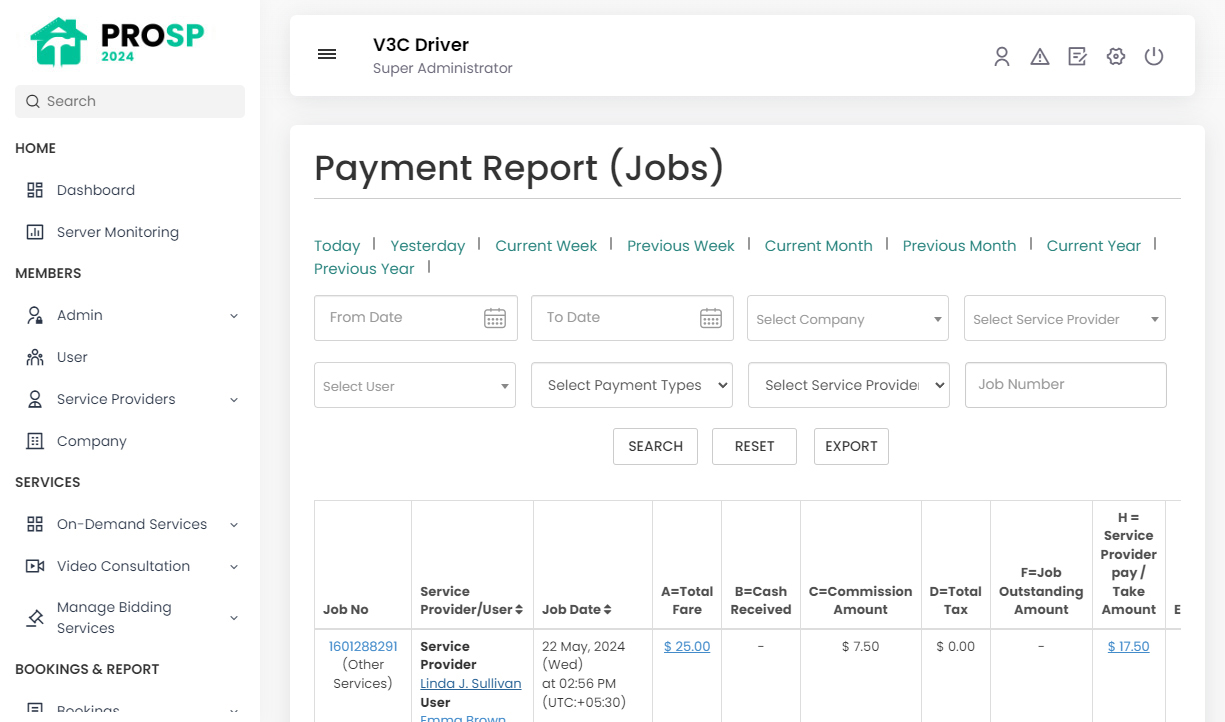Sort by Job Date column arrows
This screenshot has width=1225, height=722.
click(x=607, y=609)
